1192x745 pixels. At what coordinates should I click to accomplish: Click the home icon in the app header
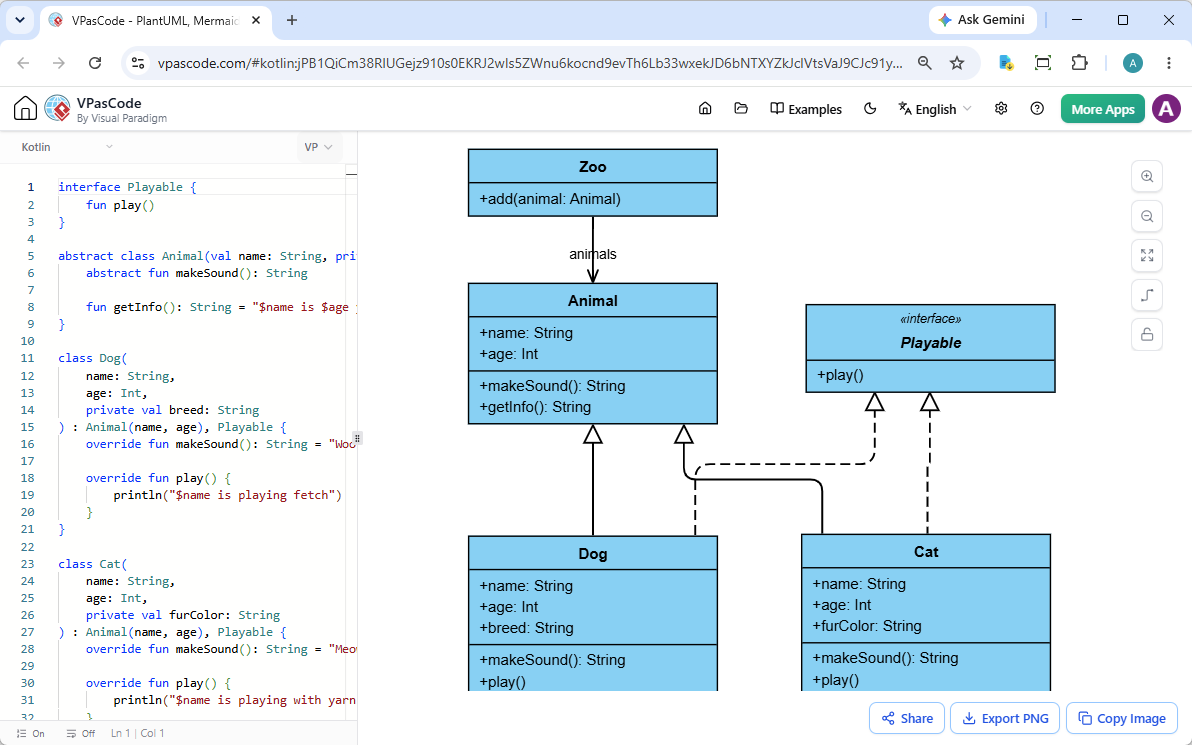(25, 109)
